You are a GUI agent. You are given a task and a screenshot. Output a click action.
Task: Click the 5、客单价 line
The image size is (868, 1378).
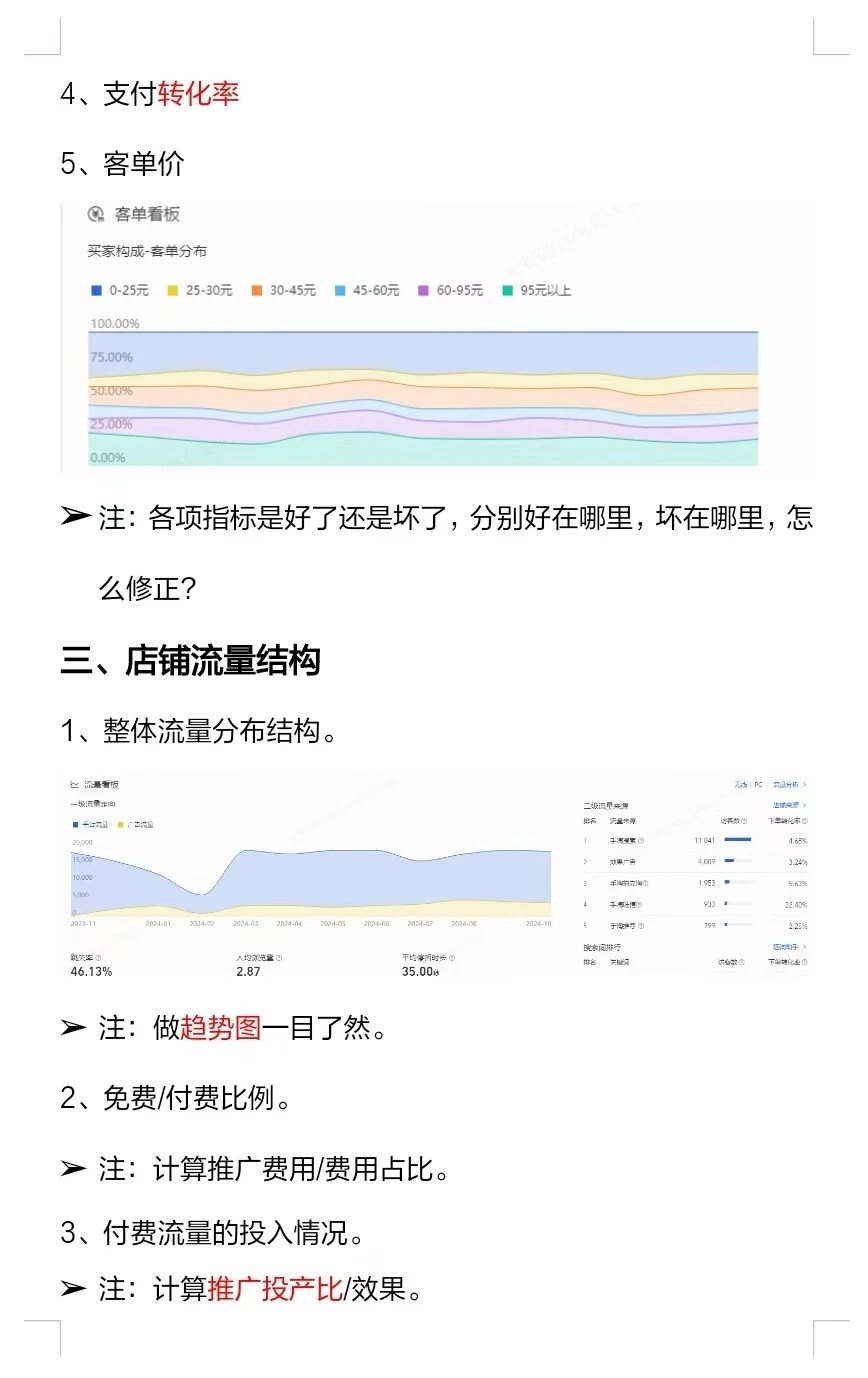click(123, 163)
